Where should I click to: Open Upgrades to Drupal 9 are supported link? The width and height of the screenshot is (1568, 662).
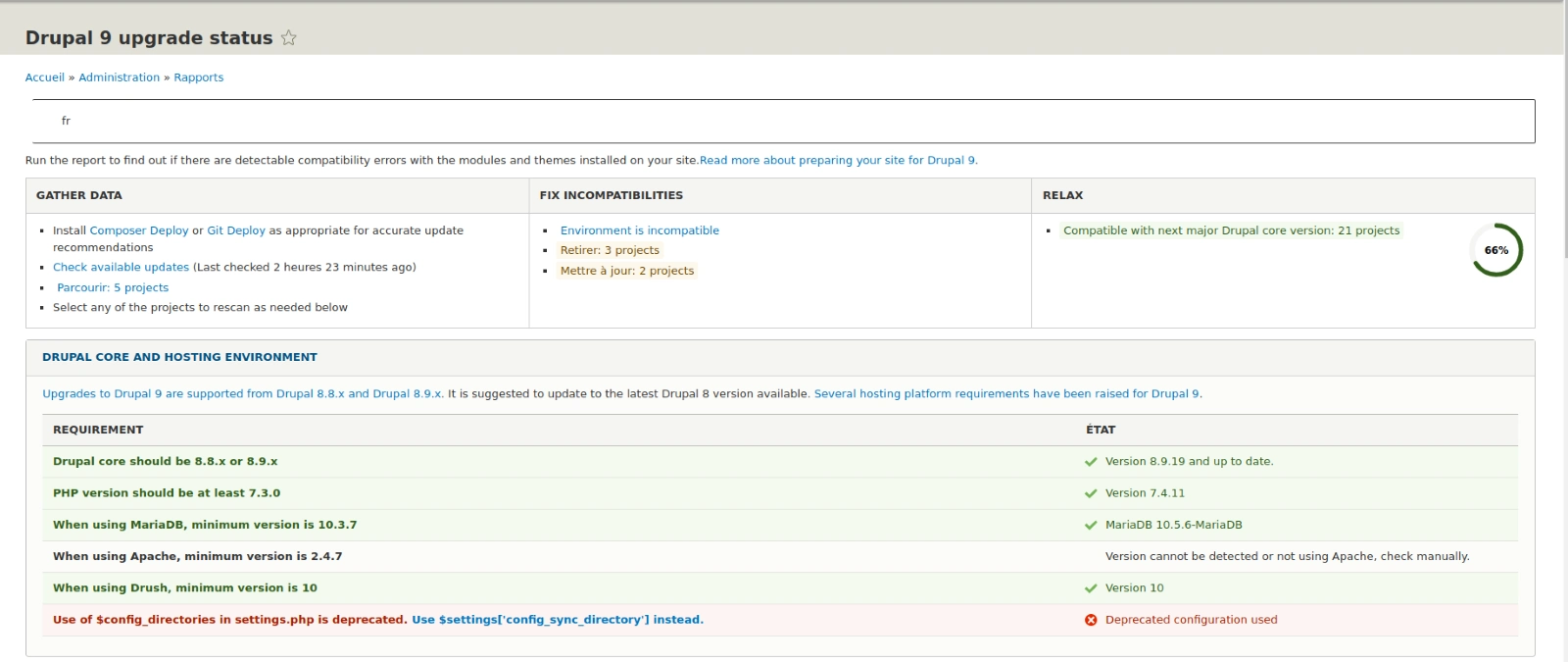(x=242, y=393)
